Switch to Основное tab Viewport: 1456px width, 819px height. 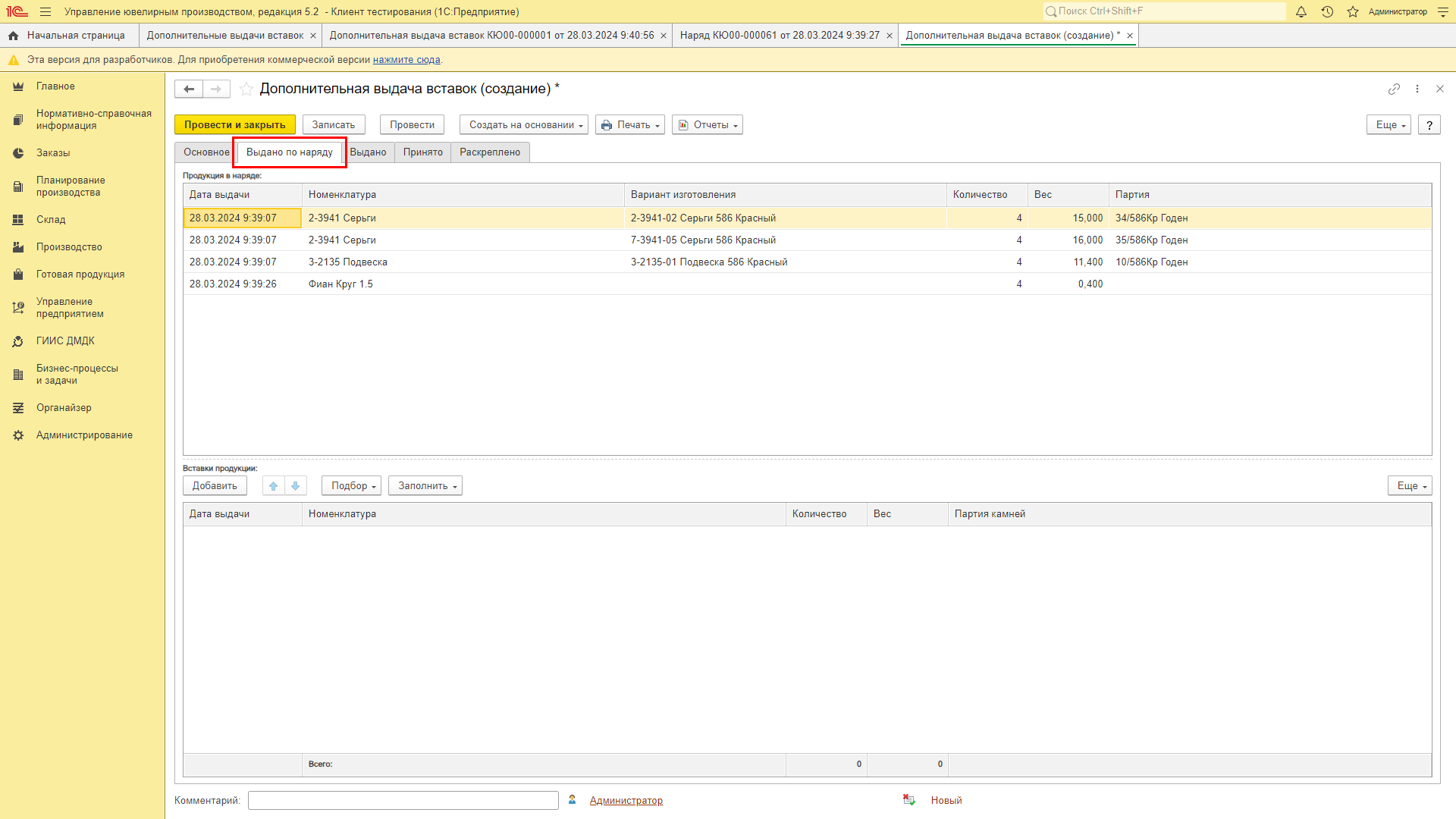[206, 152]
